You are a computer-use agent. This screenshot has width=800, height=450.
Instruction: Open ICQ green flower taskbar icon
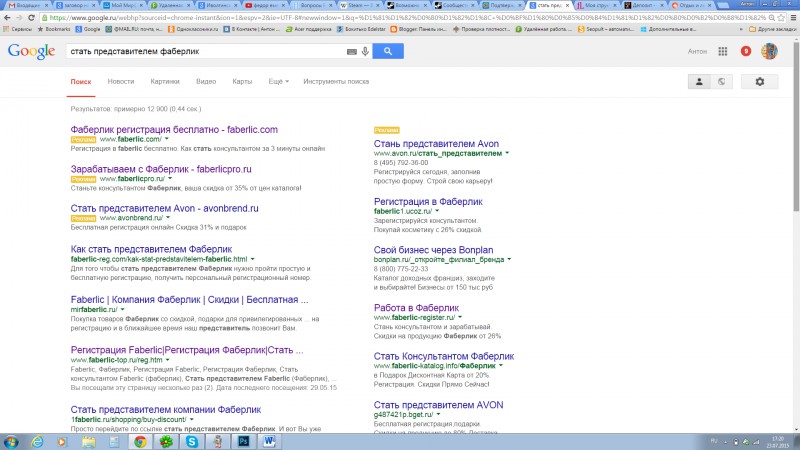166,442
